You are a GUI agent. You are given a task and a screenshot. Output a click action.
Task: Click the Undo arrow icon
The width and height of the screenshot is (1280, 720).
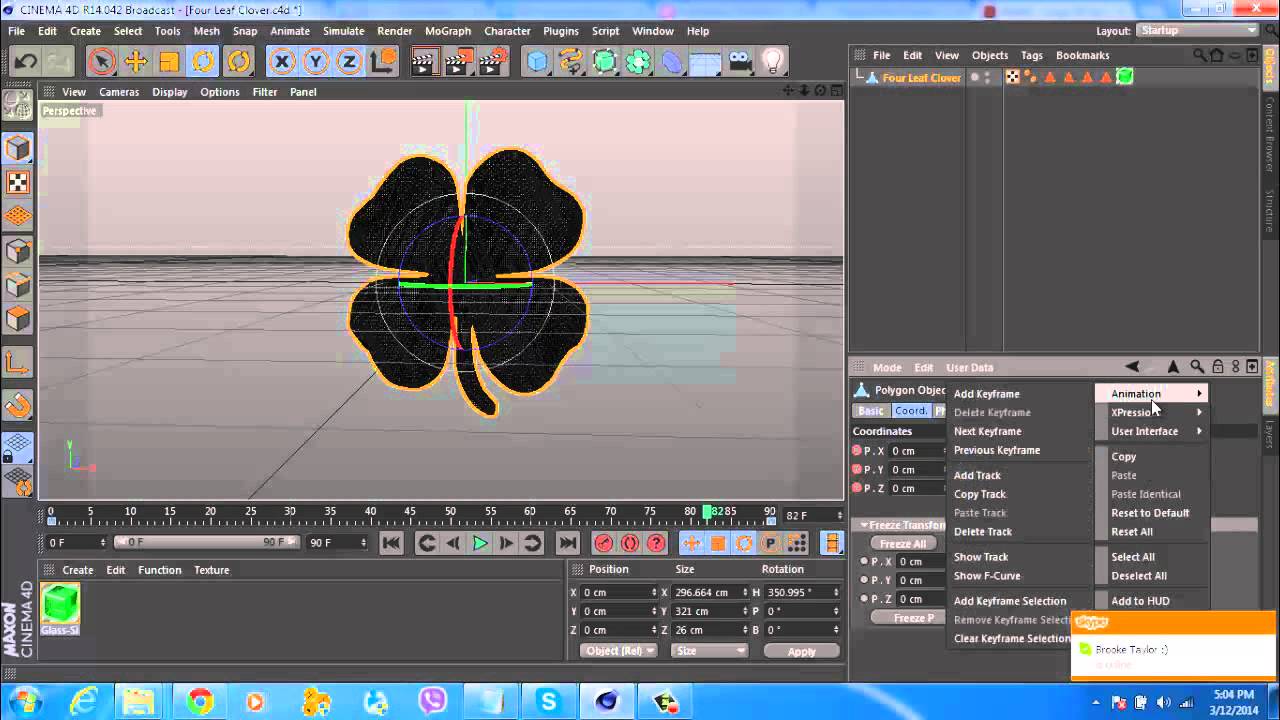[25, 62]
